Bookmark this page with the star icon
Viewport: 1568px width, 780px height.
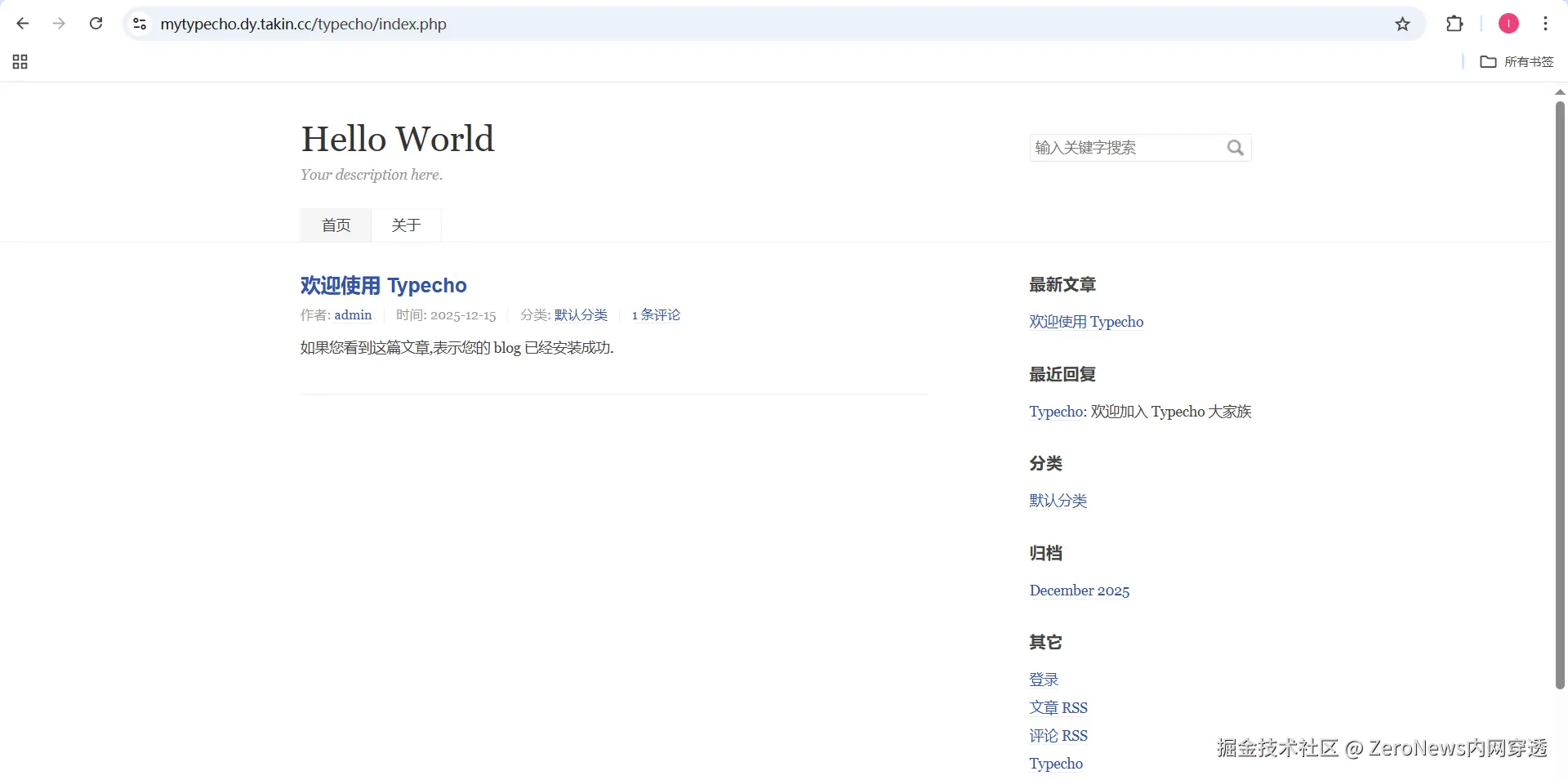(x=1402, y=24)
